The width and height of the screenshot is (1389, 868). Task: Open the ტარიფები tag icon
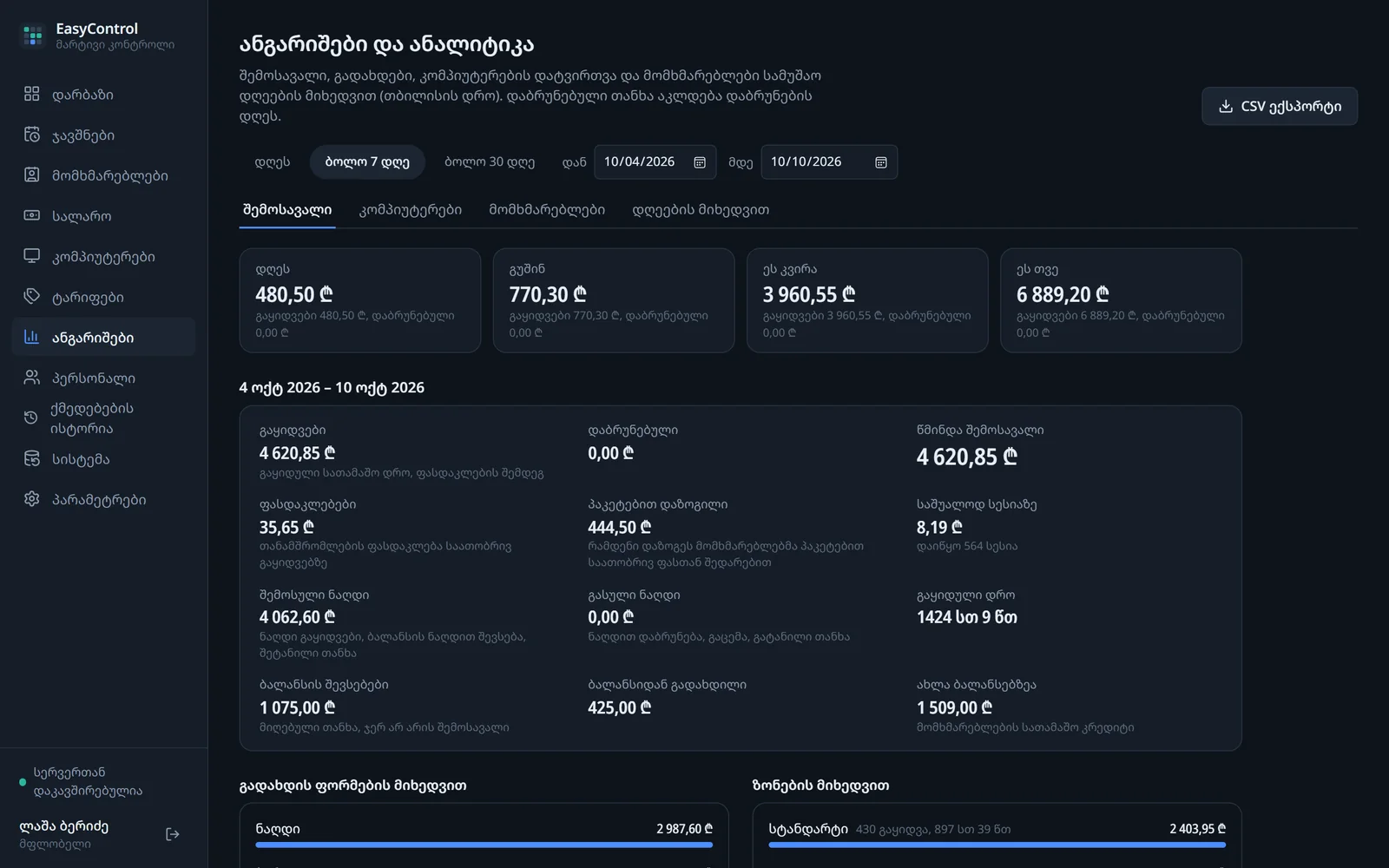tap(32, 296)
